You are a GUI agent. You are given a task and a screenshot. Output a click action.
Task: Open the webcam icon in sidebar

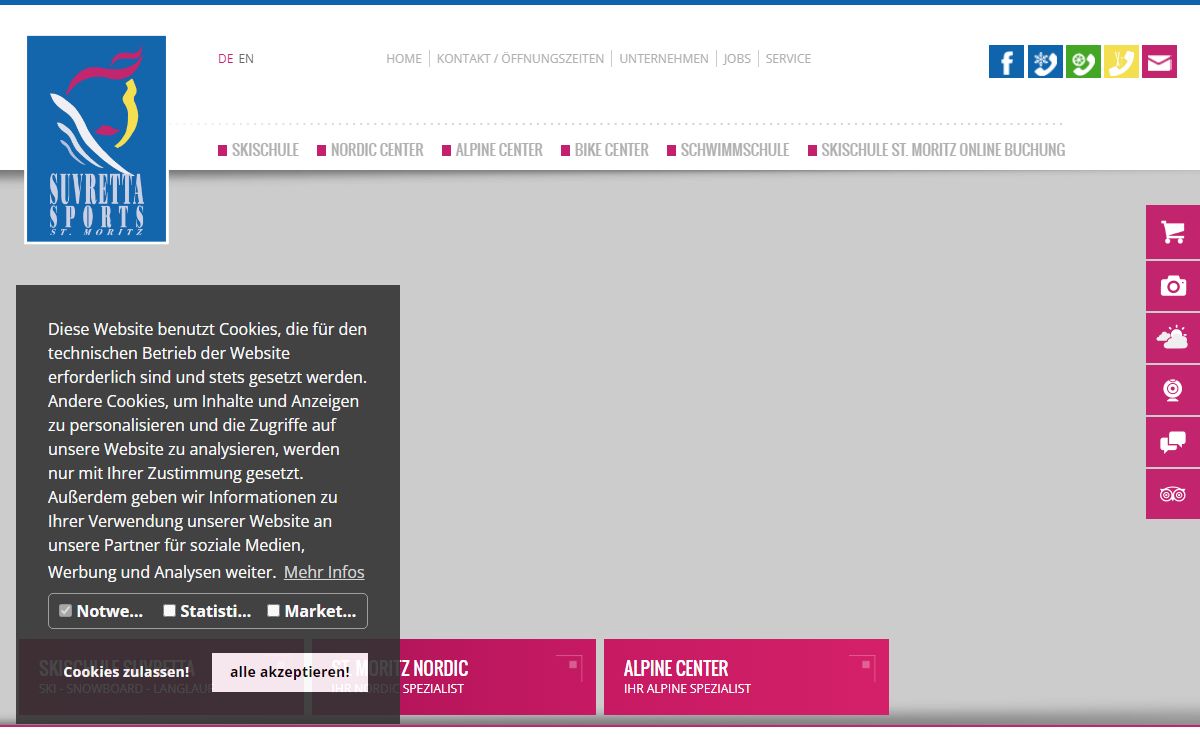coord(1173,390)
